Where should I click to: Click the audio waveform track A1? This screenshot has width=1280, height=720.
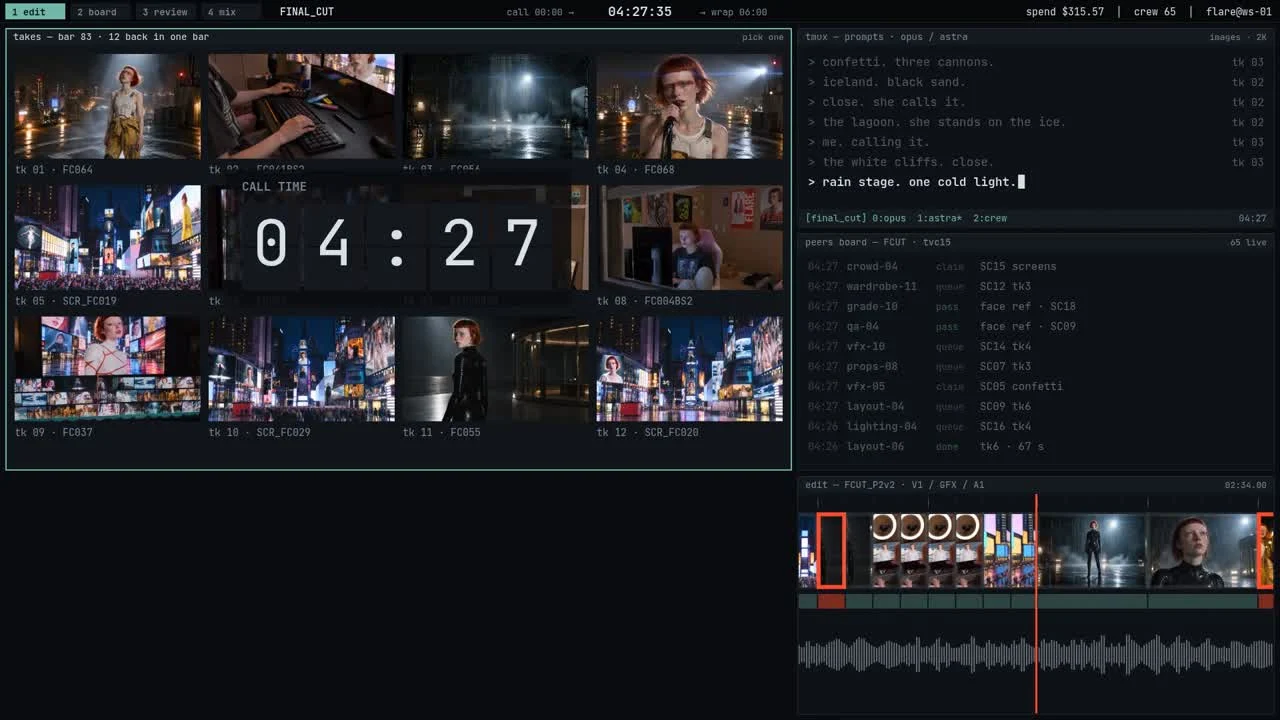click(1035, 654)
